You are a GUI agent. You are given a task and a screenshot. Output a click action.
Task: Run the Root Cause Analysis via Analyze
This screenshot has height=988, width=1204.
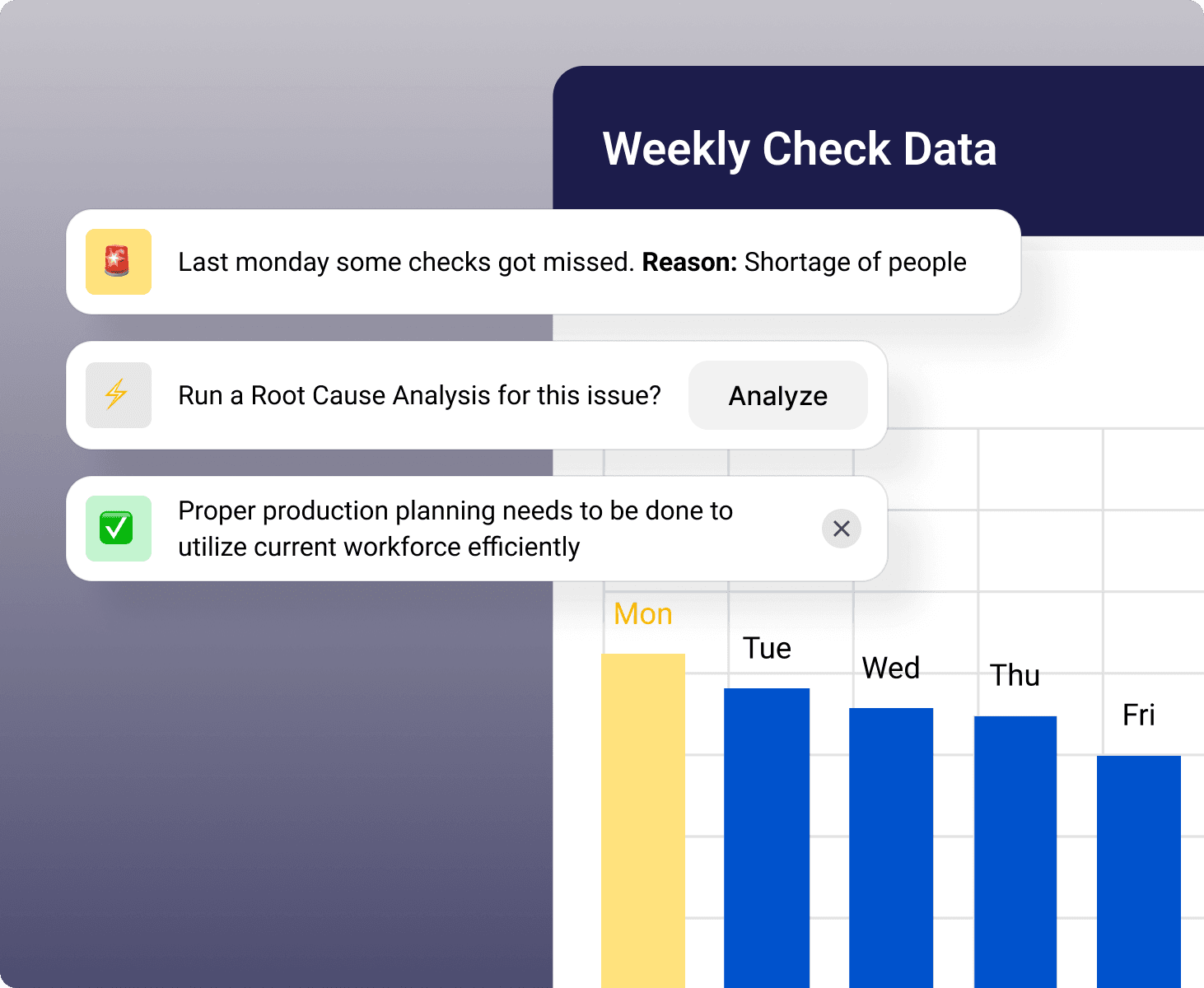777,395
